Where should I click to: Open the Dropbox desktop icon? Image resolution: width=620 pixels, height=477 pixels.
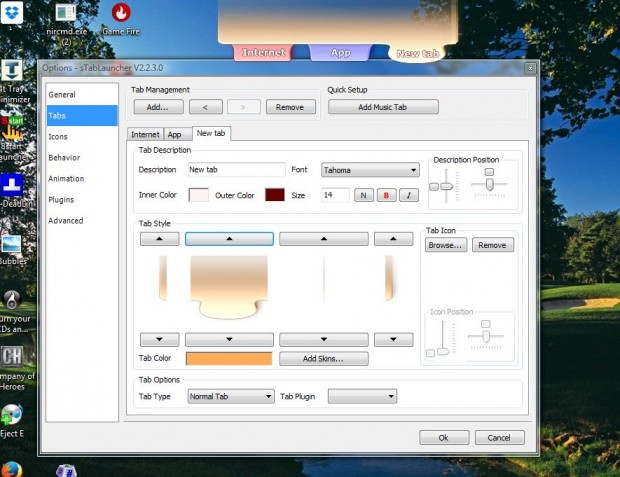click(11, 12)
